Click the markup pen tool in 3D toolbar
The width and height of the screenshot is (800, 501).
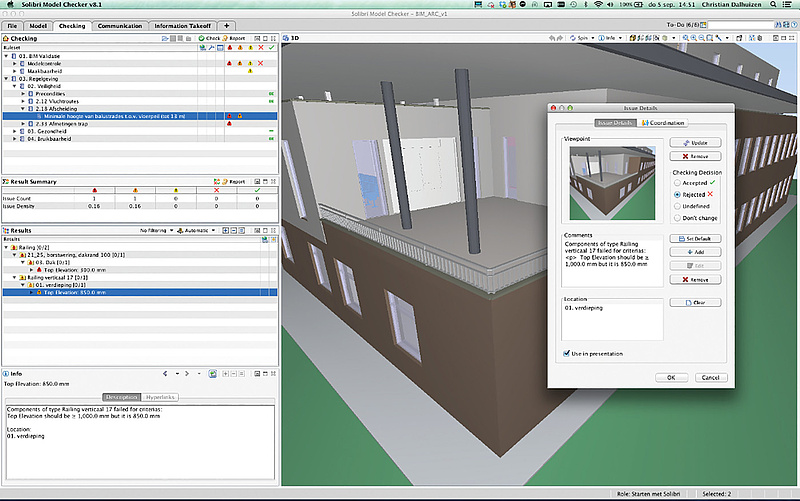[x=718, y=38]
